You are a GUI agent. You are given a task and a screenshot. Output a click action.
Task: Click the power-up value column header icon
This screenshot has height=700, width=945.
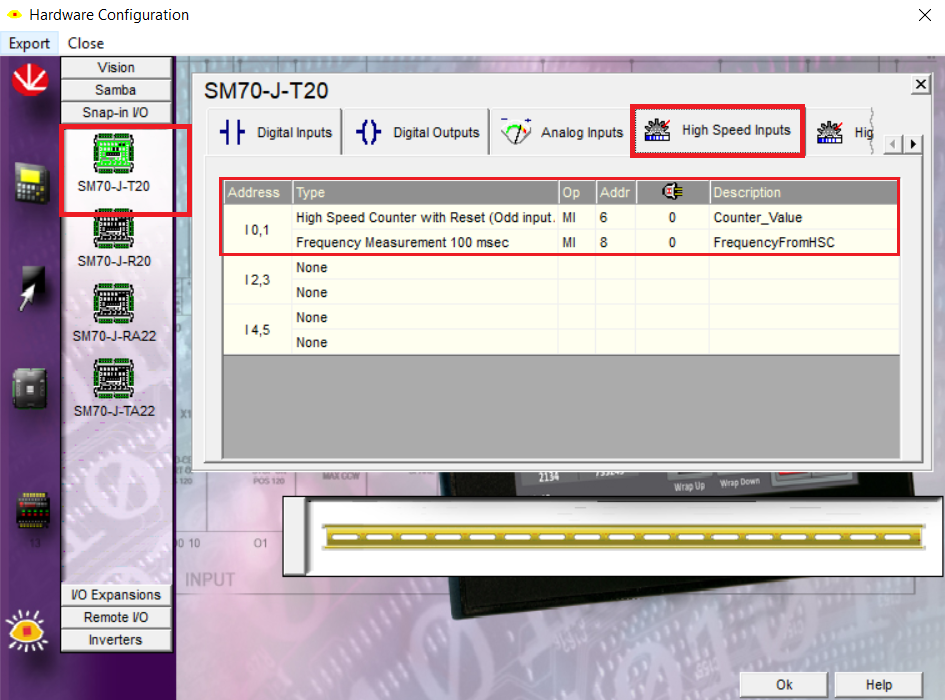(672, 192)
